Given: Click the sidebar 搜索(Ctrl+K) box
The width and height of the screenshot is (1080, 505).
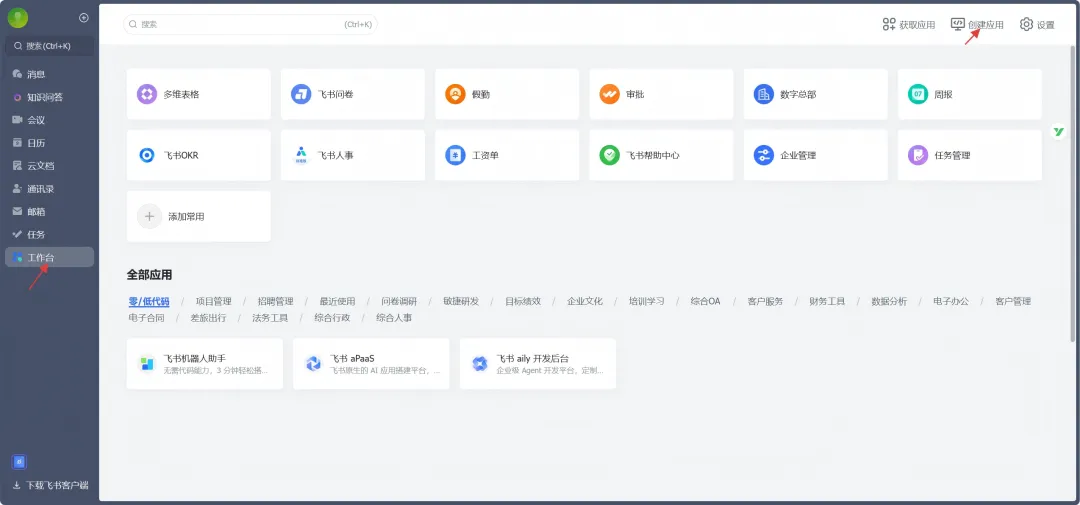Looking at the screenshot, I should tap(50, 46).
